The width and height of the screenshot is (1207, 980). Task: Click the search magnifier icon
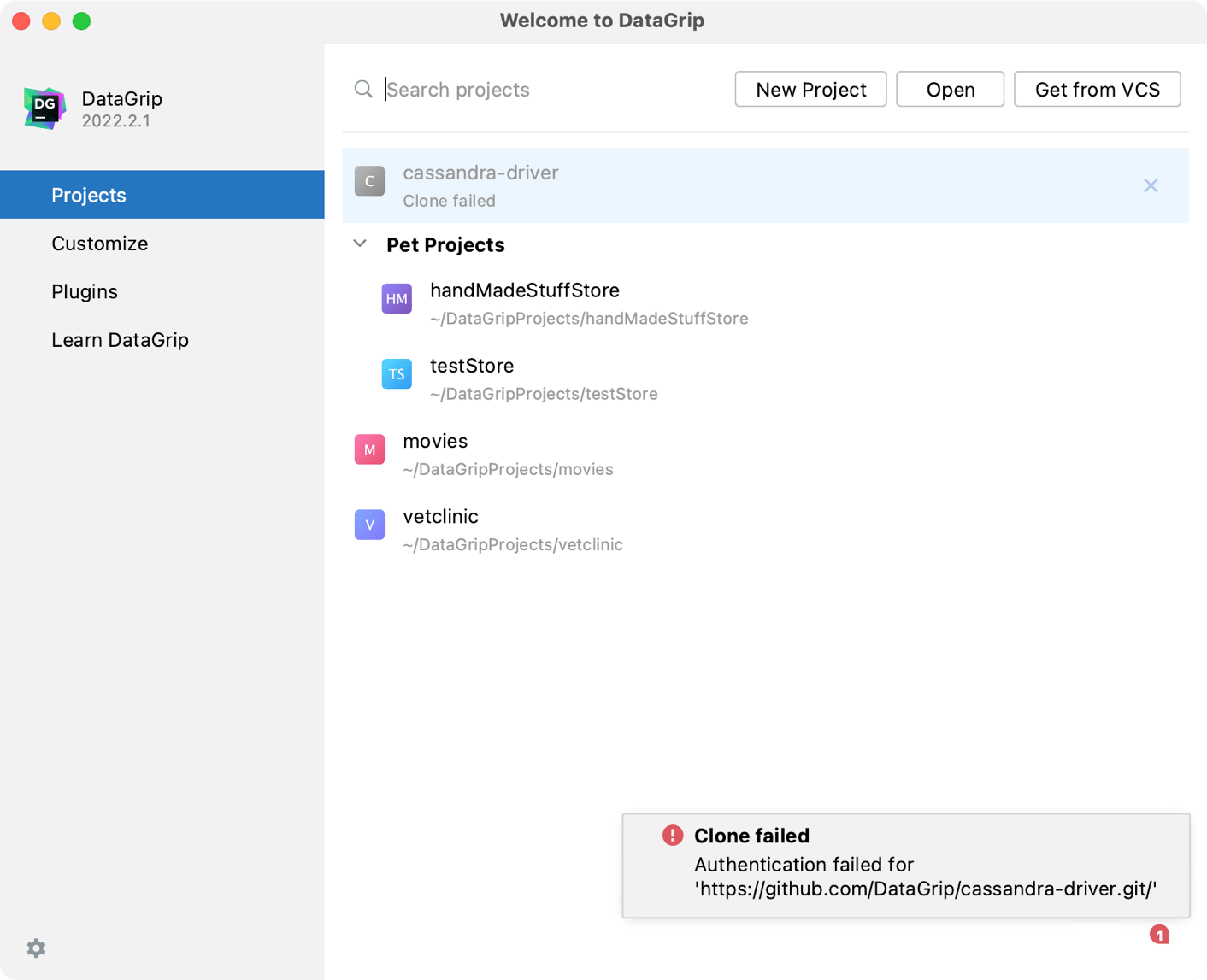tap(363, 90)
